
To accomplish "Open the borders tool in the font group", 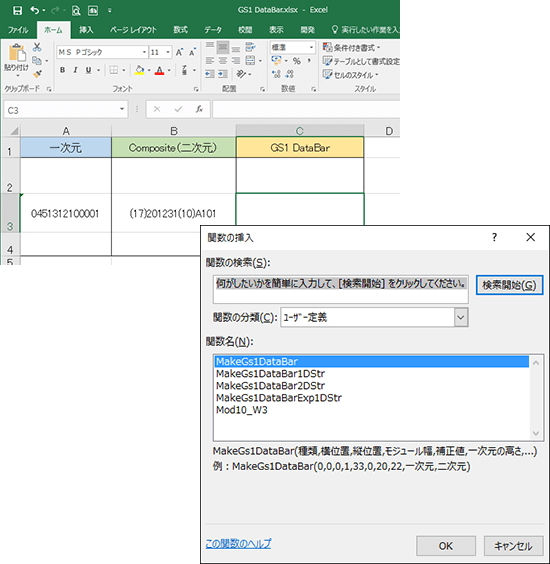I will pos(114,70).
